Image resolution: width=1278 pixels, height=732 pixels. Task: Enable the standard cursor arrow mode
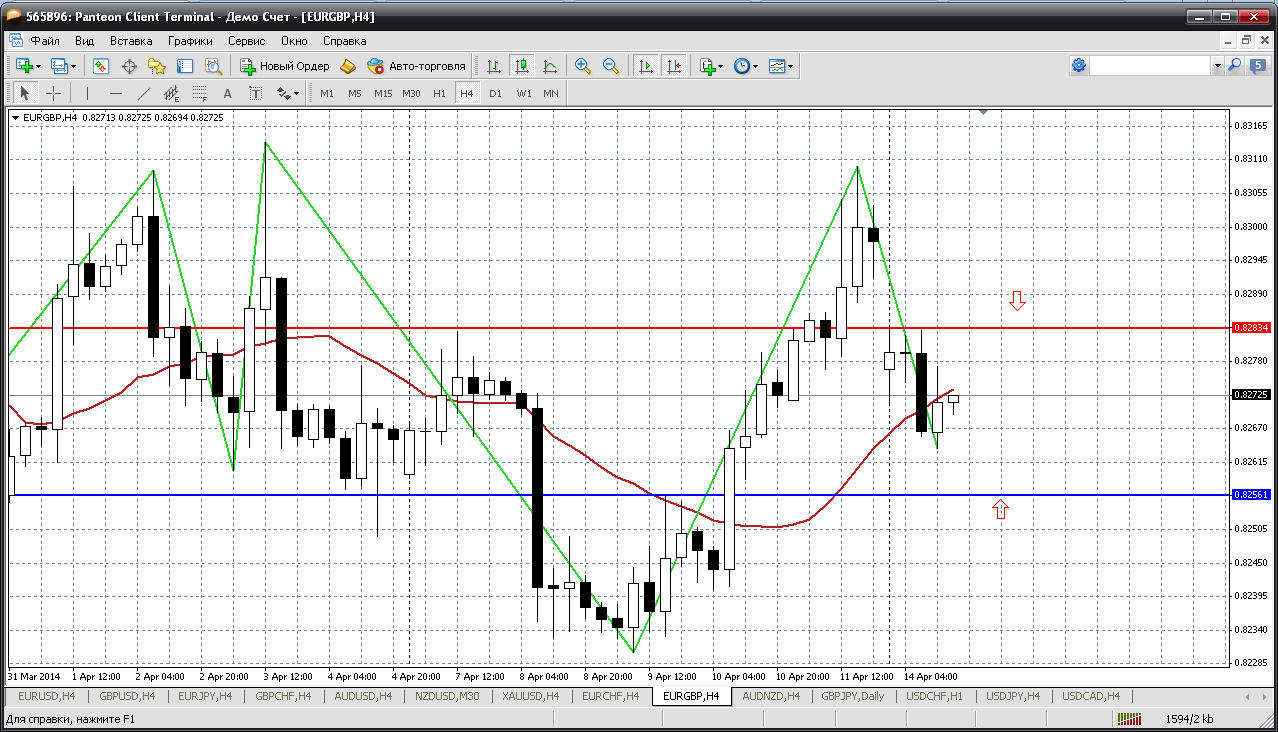point(25,93)
